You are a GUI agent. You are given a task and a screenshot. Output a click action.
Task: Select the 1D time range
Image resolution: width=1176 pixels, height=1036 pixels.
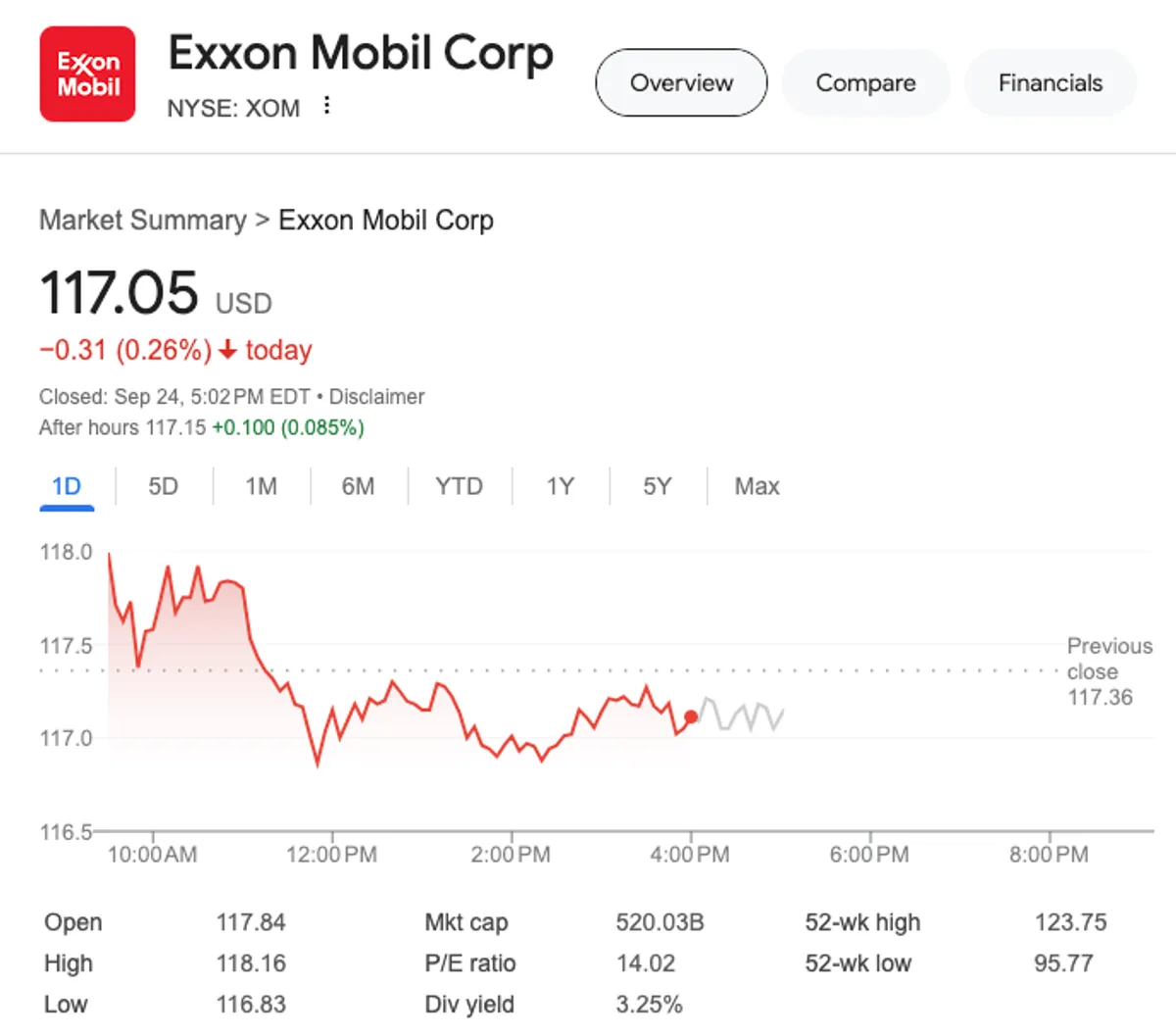[67, 486]
